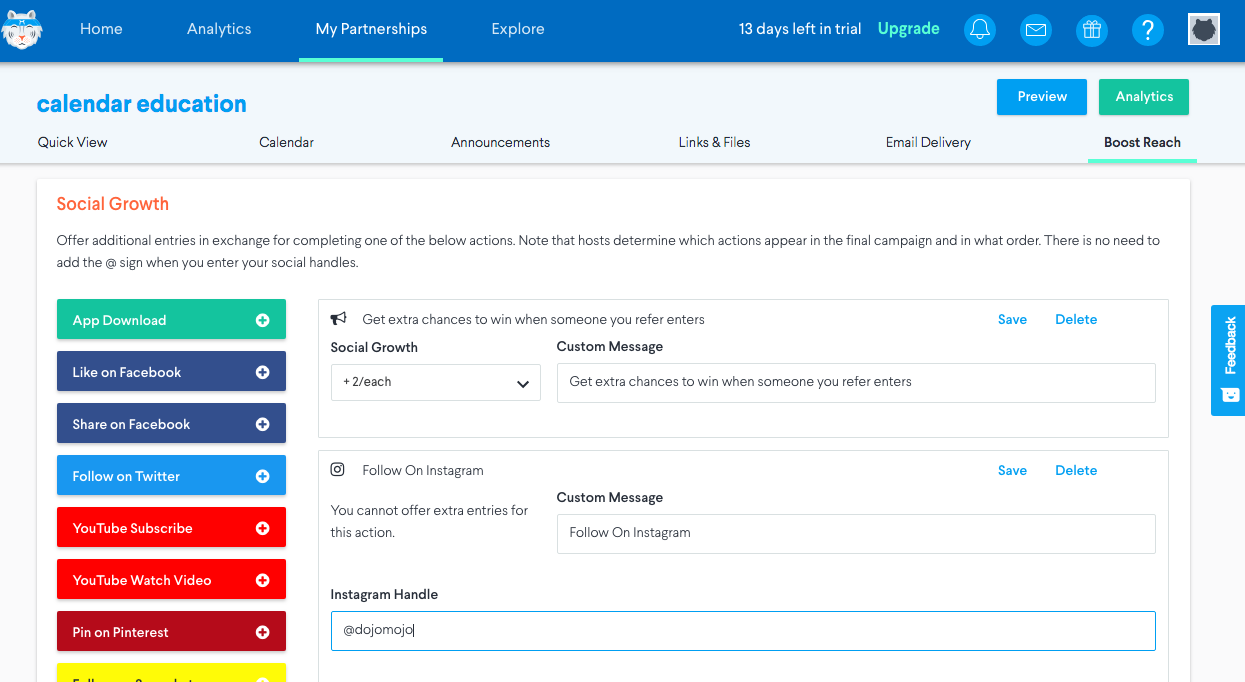1245x682 pixels.
Task: Click plus icon on Share on Facebook
Action: tap(262, 424)
